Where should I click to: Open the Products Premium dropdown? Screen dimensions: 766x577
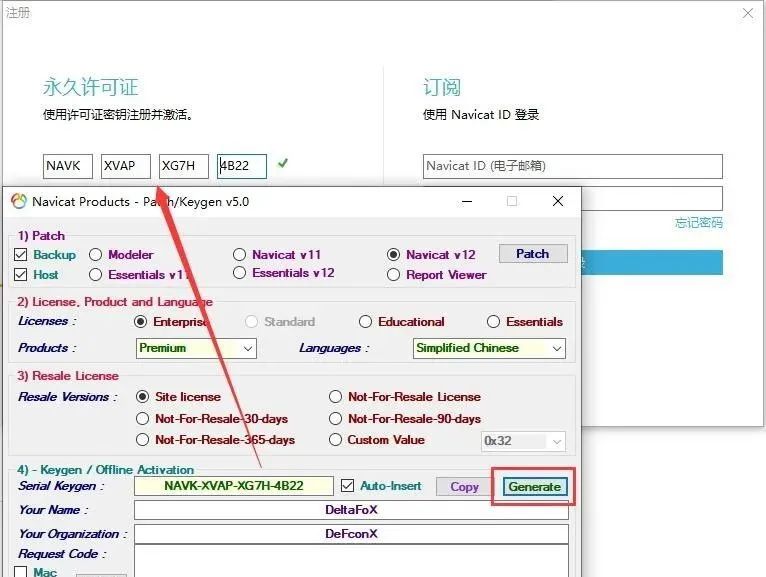point(196,348)
